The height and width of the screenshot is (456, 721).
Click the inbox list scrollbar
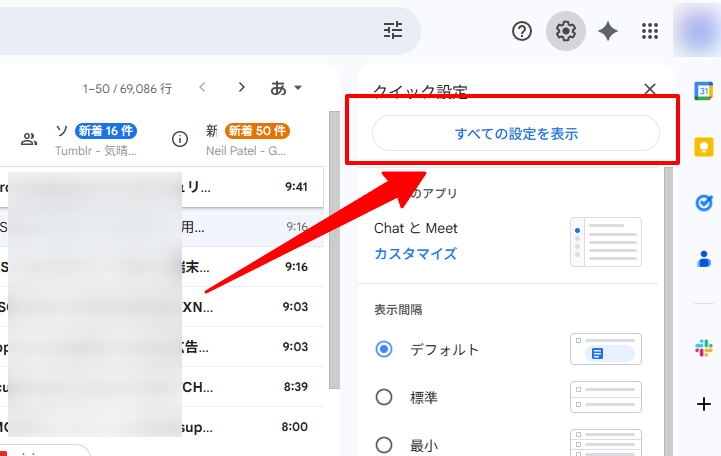334,250
